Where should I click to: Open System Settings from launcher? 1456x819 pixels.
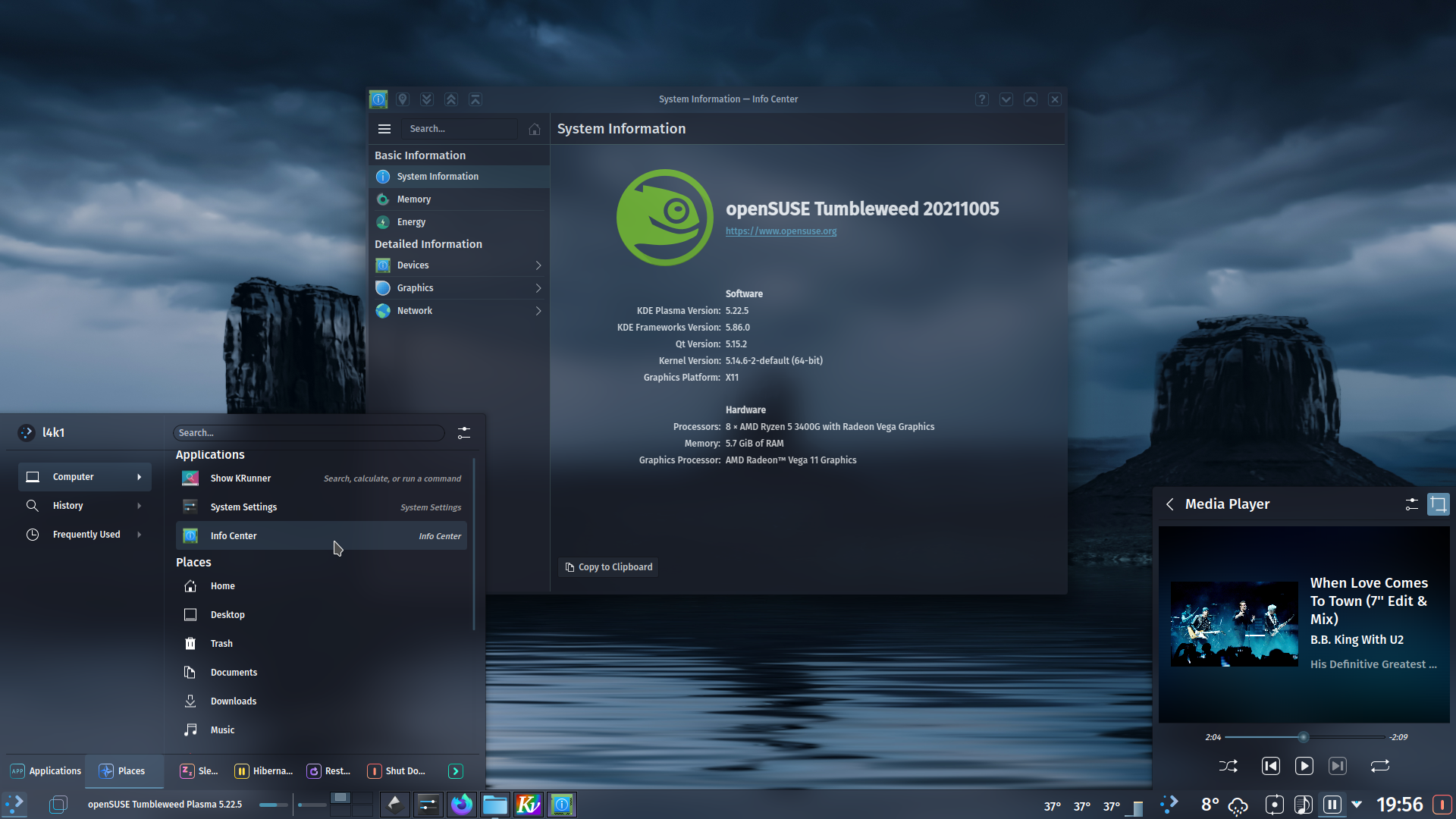click(322, 507)
